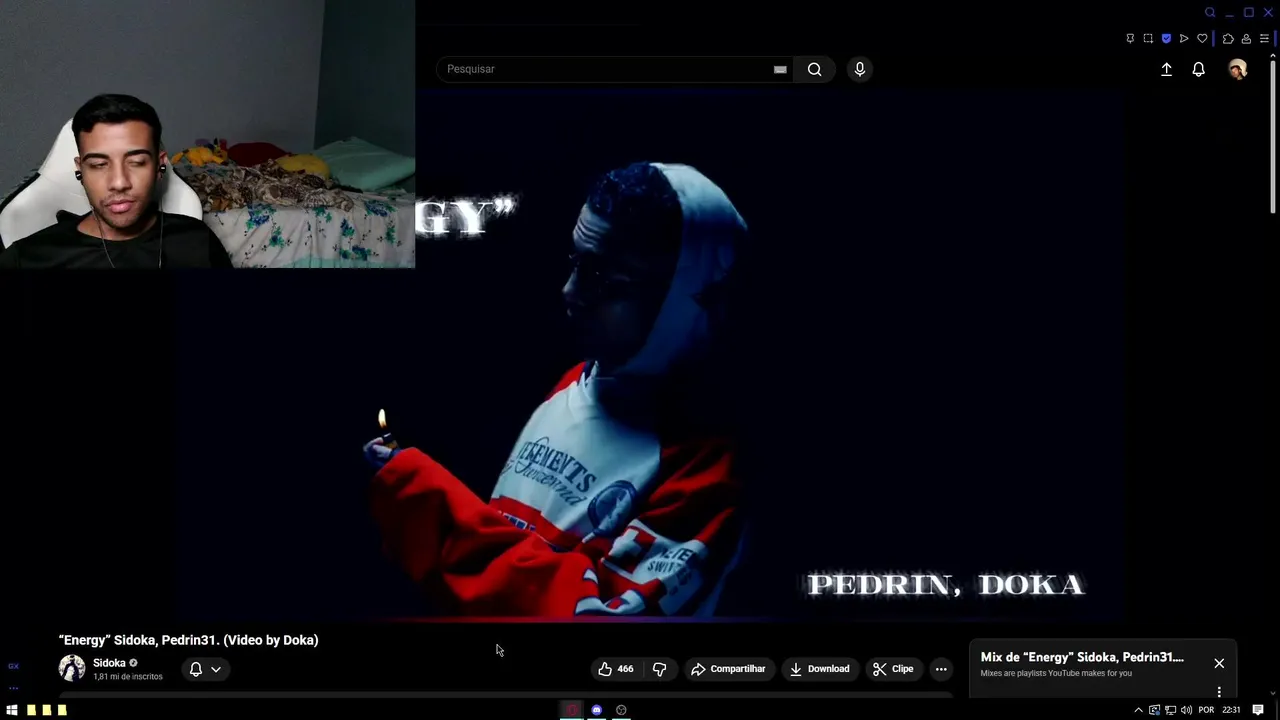
Task: Dislike the video with thumbs down
Action: (659, 669)
